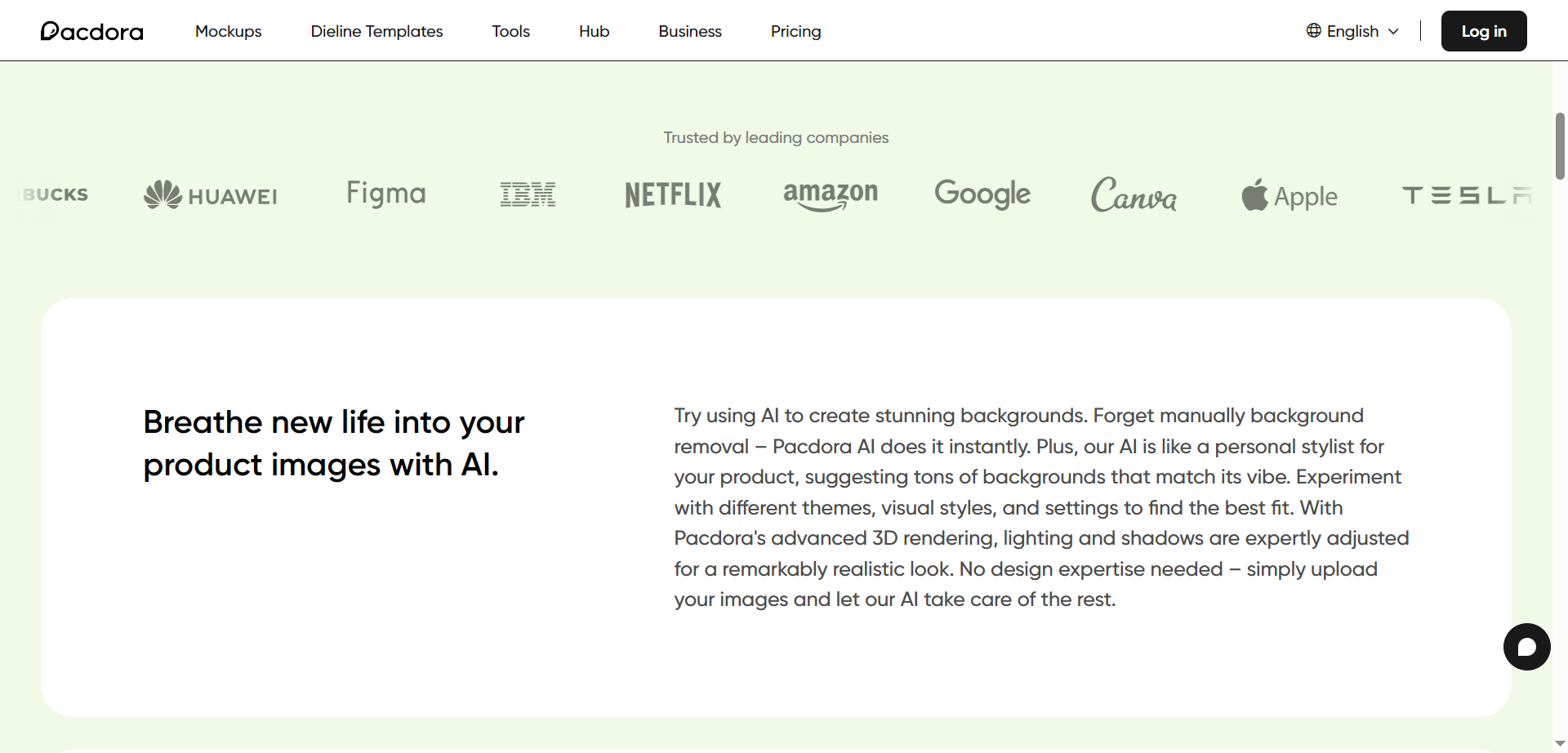This screenshot has width=1568, height=753.
Task: Open the Dieline Templates menu
Action: 376,31
